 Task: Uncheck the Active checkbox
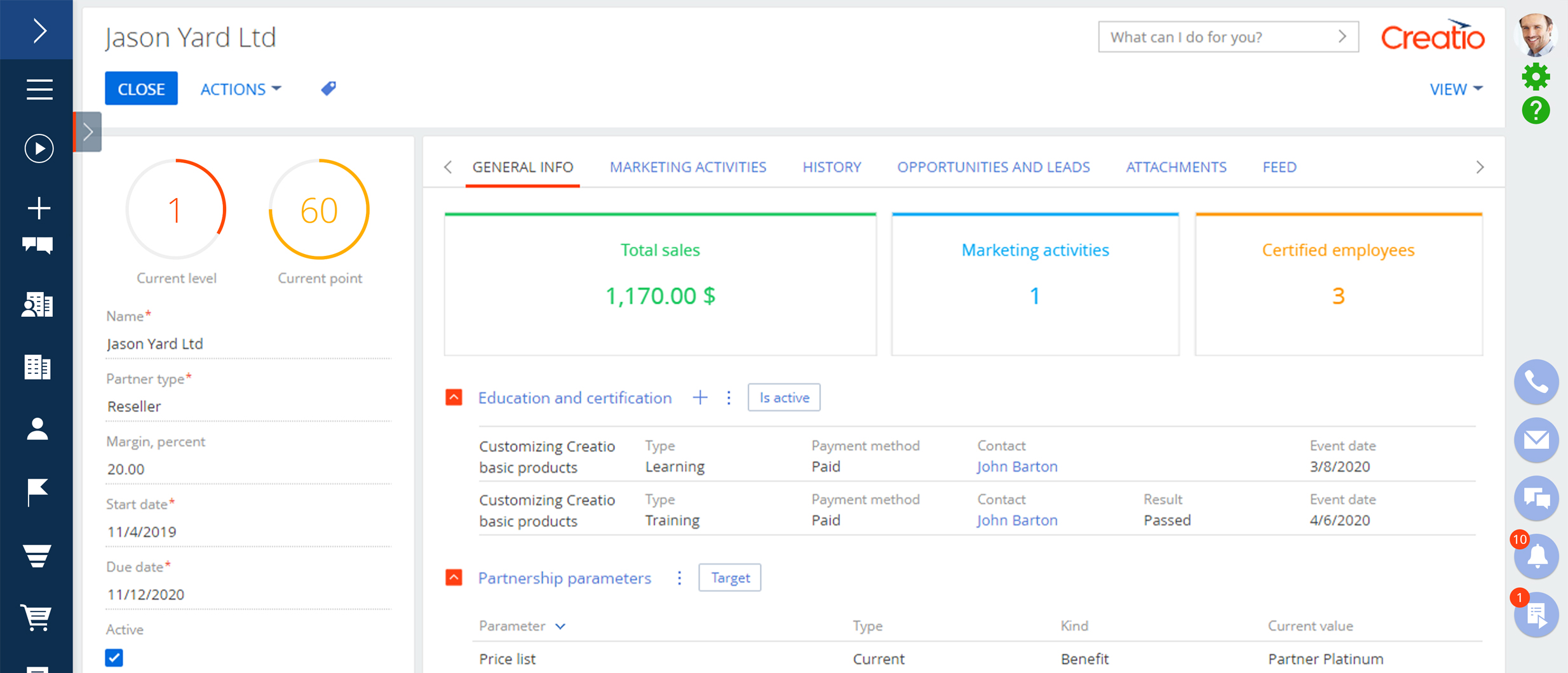coord(114,658)
